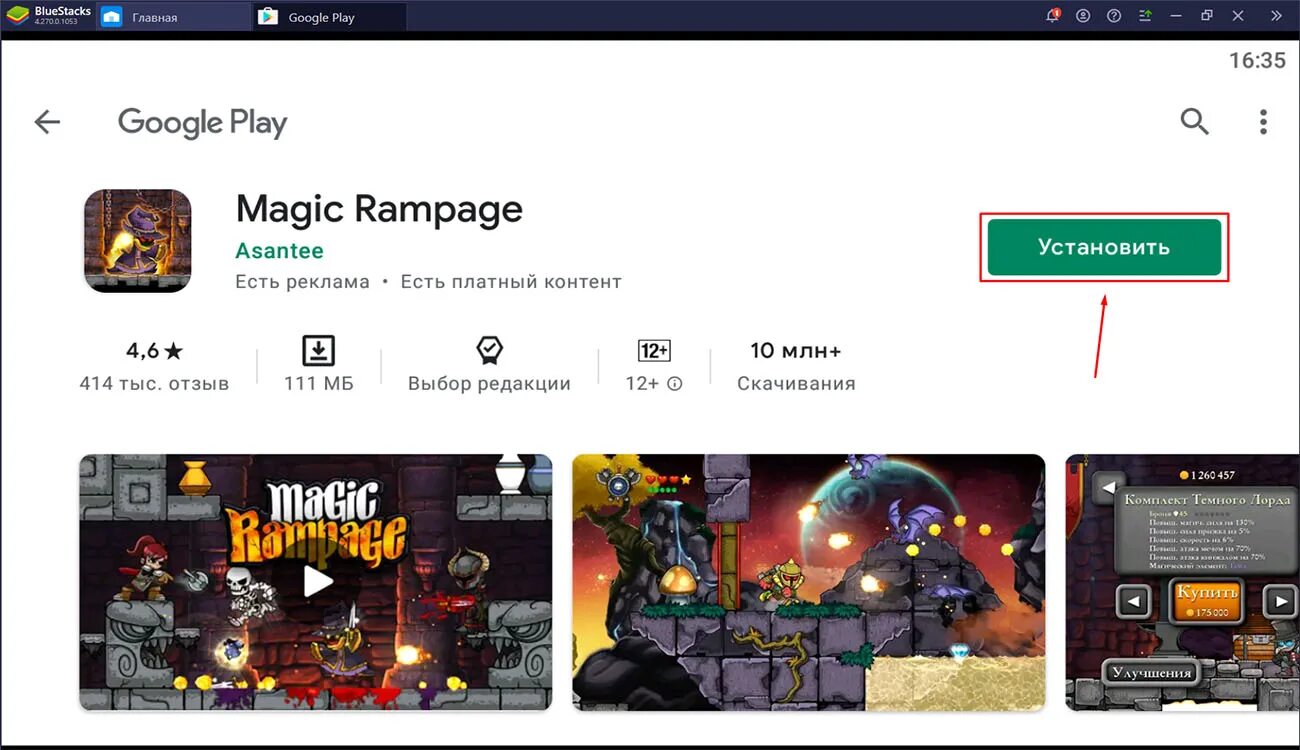Click the BlueStacks logo
1300x750 pixels.
[x=18, y=15]
